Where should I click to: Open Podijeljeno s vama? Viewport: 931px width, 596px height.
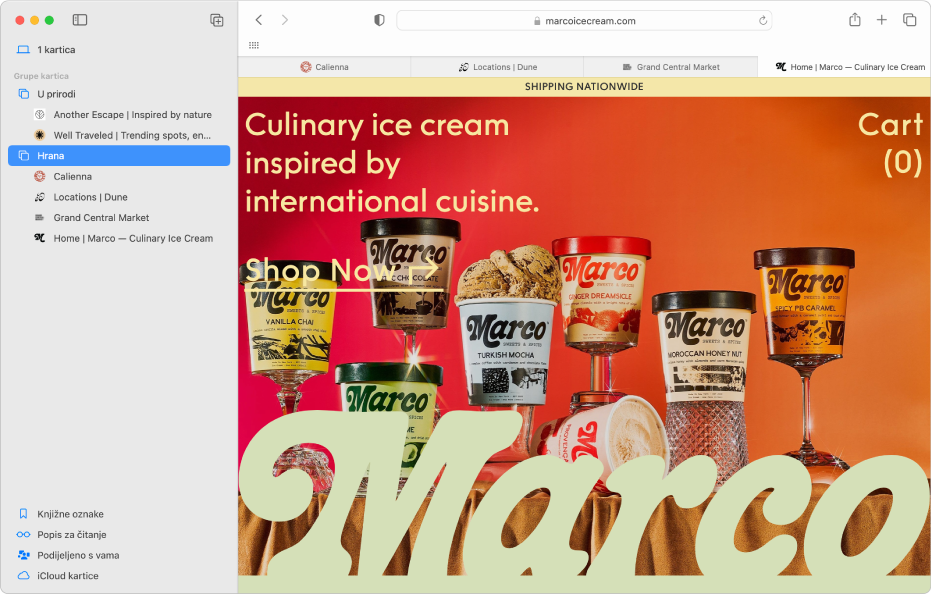[79, 554]
